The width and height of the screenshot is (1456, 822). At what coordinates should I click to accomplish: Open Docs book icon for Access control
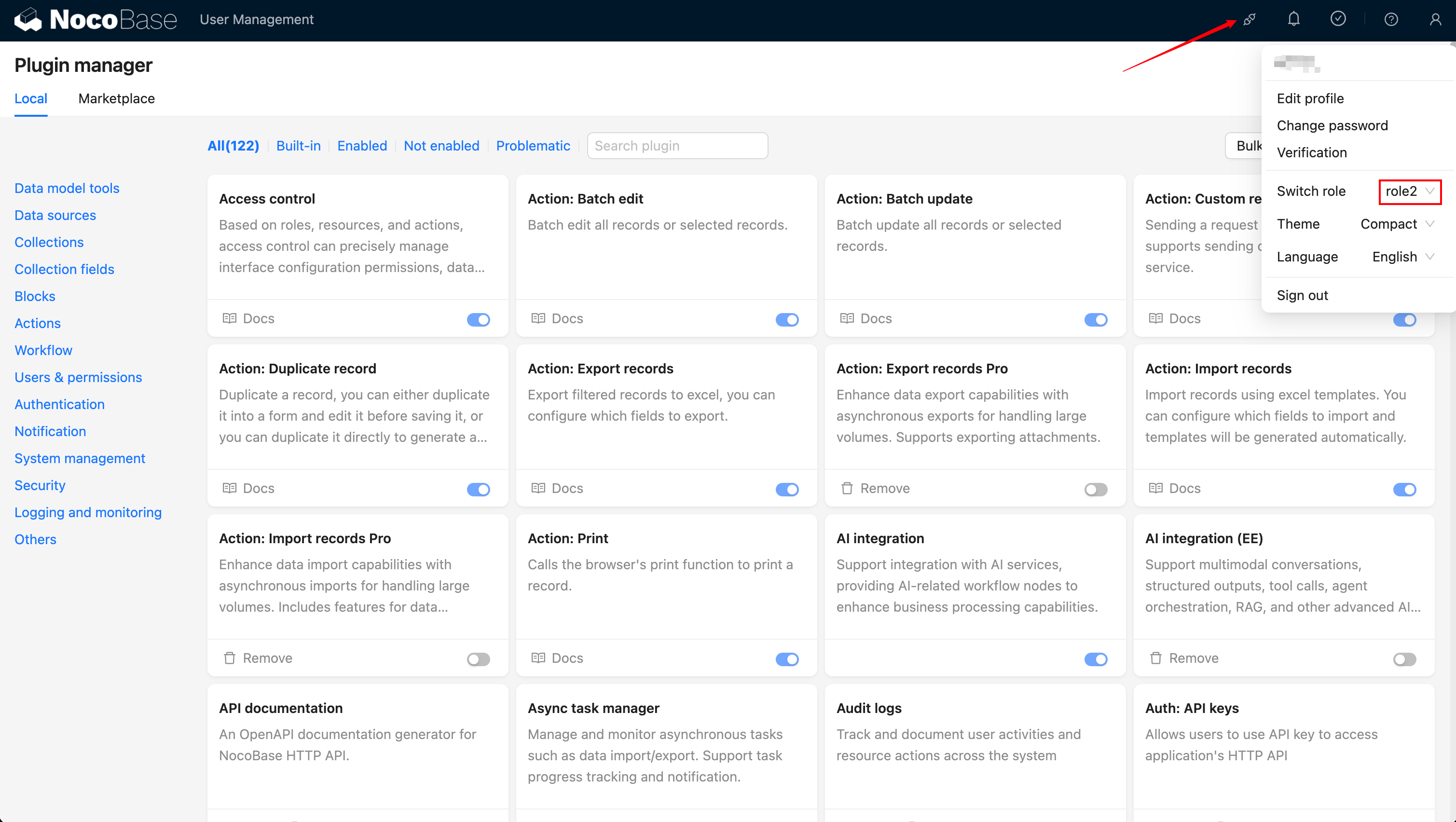229,318
